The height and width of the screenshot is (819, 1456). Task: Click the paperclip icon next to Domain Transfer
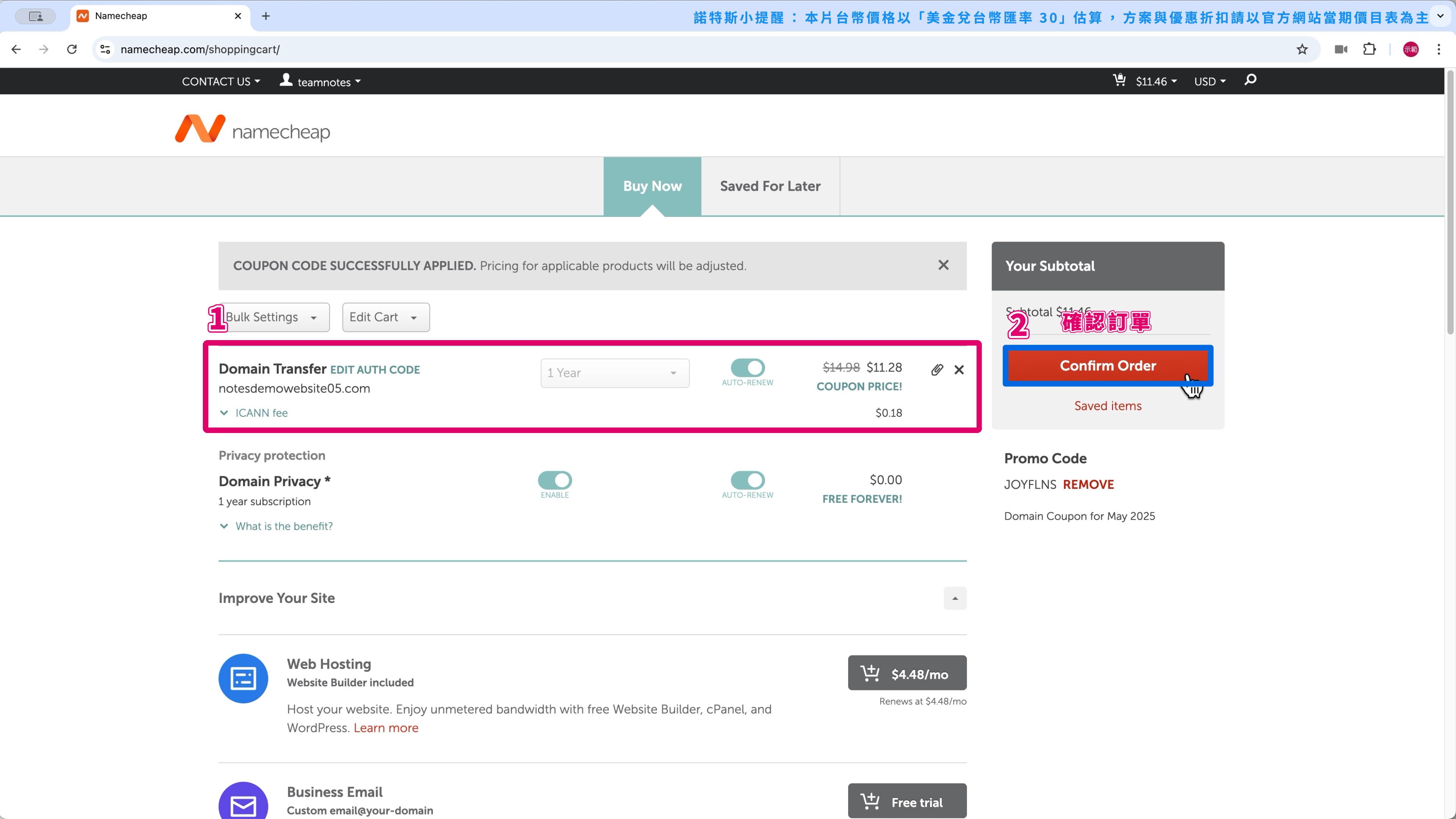pos(937,370)
